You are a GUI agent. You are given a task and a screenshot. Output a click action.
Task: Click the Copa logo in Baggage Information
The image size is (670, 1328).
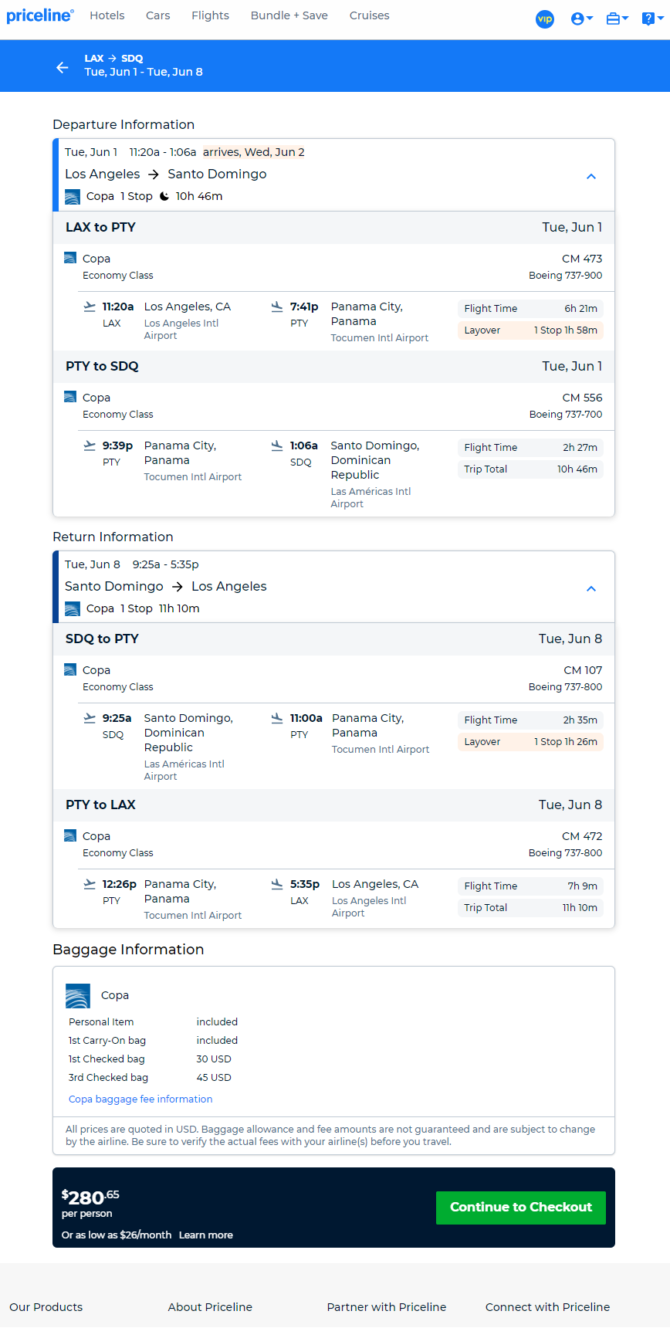point(78,995)
